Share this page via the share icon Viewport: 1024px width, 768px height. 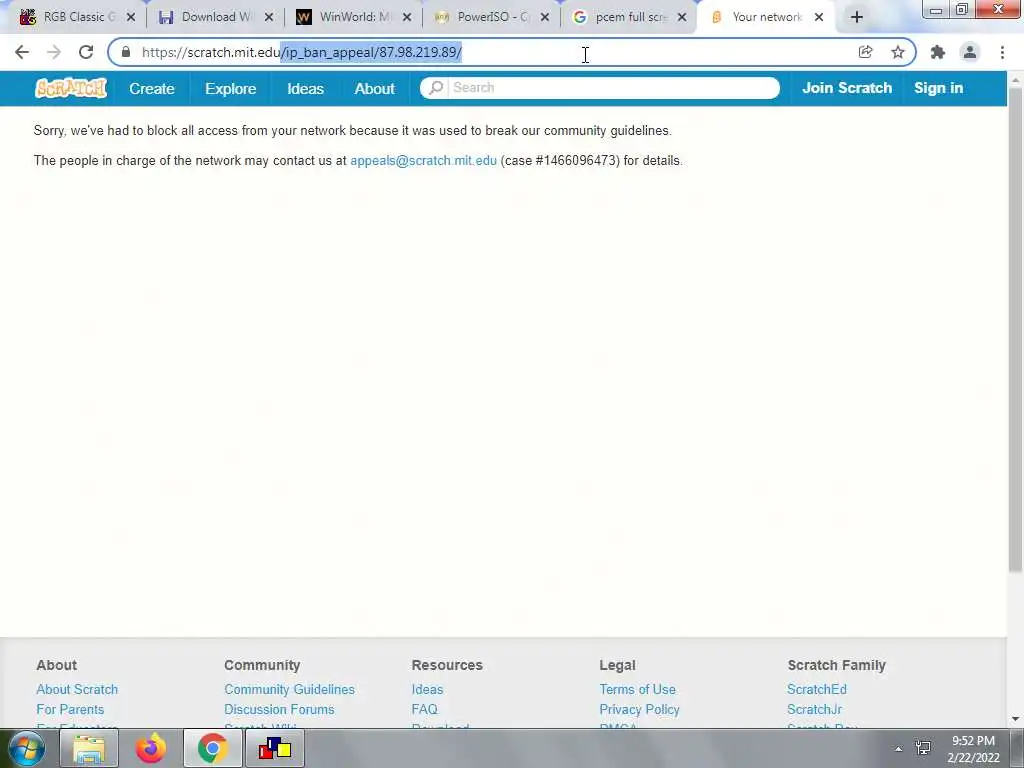click(865, 52)
